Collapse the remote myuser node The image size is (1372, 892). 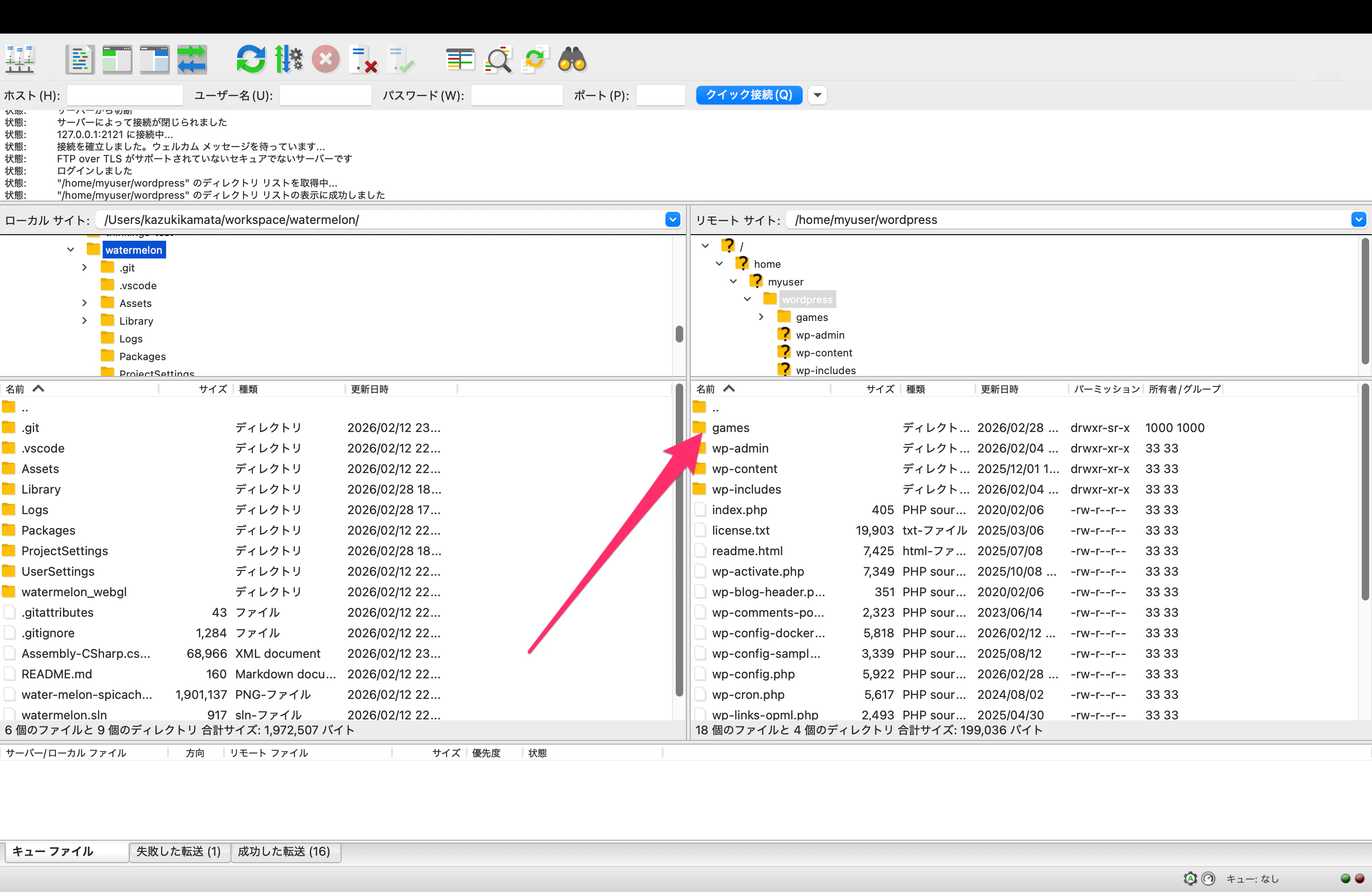click(733, 282)
